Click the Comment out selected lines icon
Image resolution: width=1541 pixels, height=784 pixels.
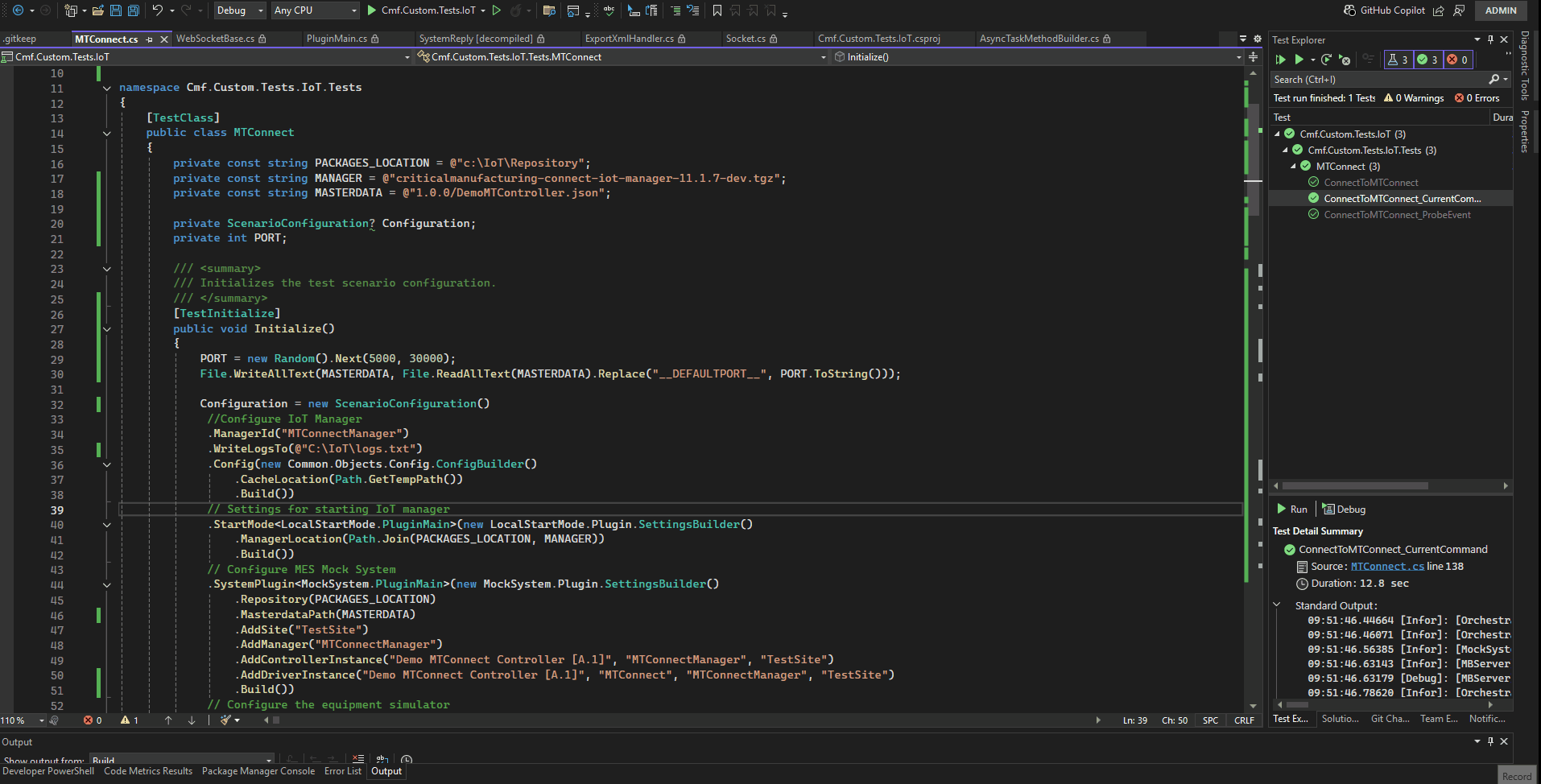click(675, 10)
